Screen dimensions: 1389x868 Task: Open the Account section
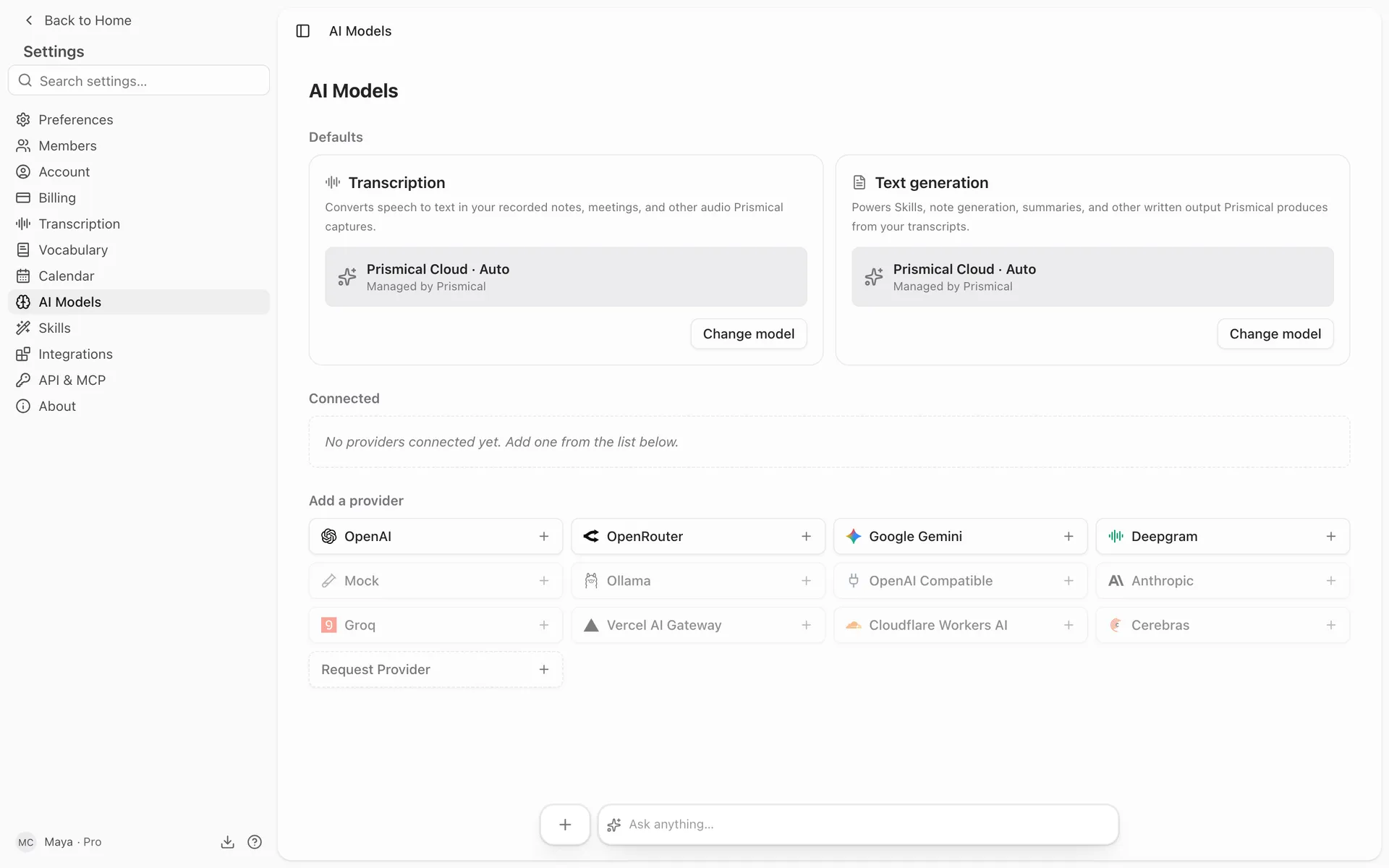point(139,171)
